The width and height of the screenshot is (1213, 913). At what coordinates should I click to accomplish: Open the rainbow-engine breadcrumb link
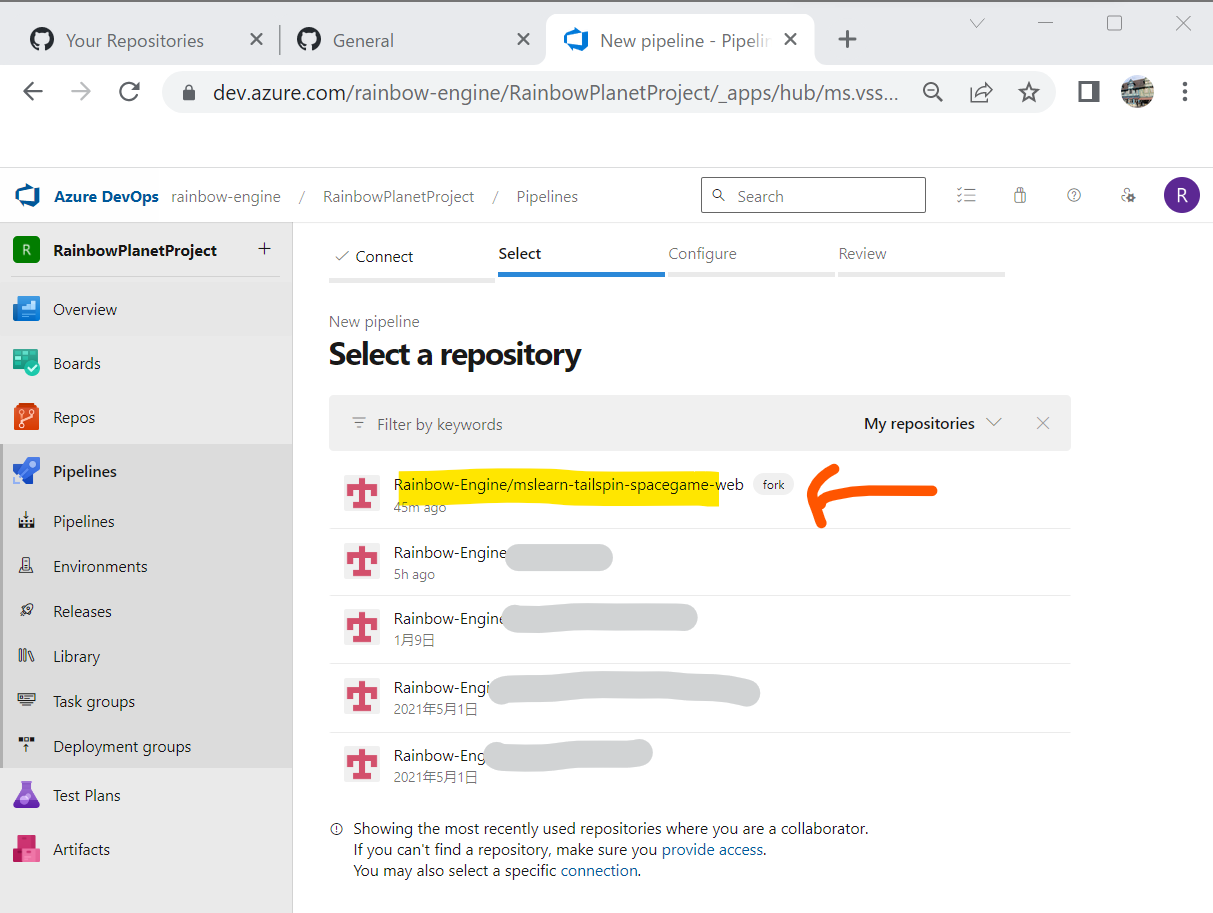click(226, 196)
